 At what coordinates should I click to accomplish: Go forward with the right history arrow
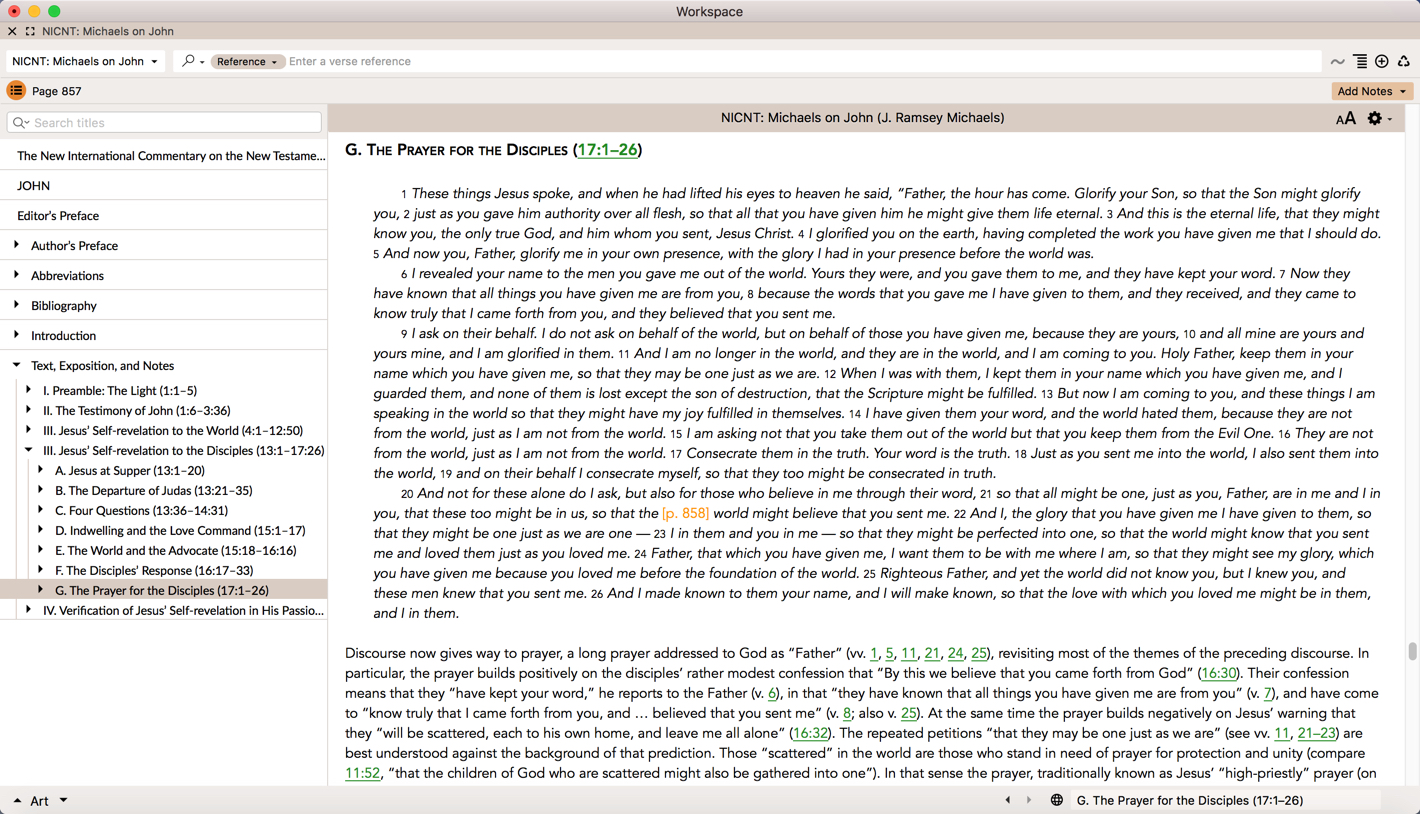(x=1028, y=800)
